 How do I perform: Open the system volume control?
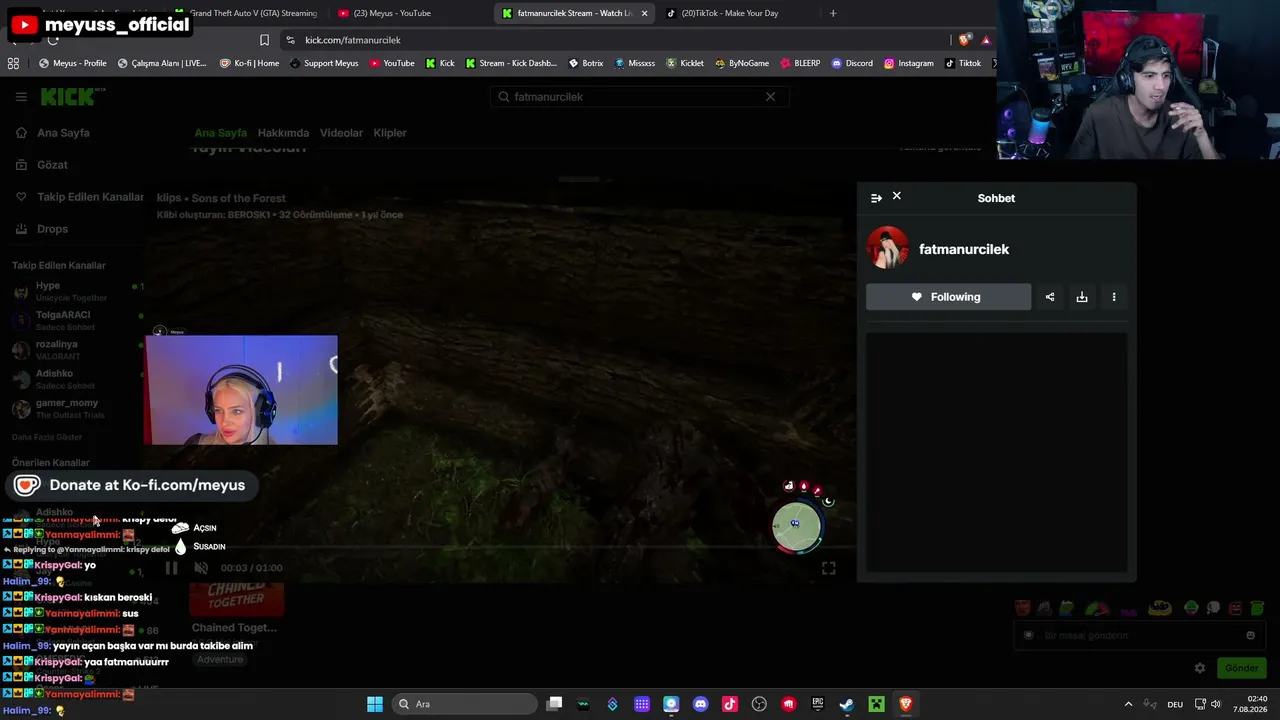tap(1216, 704)
